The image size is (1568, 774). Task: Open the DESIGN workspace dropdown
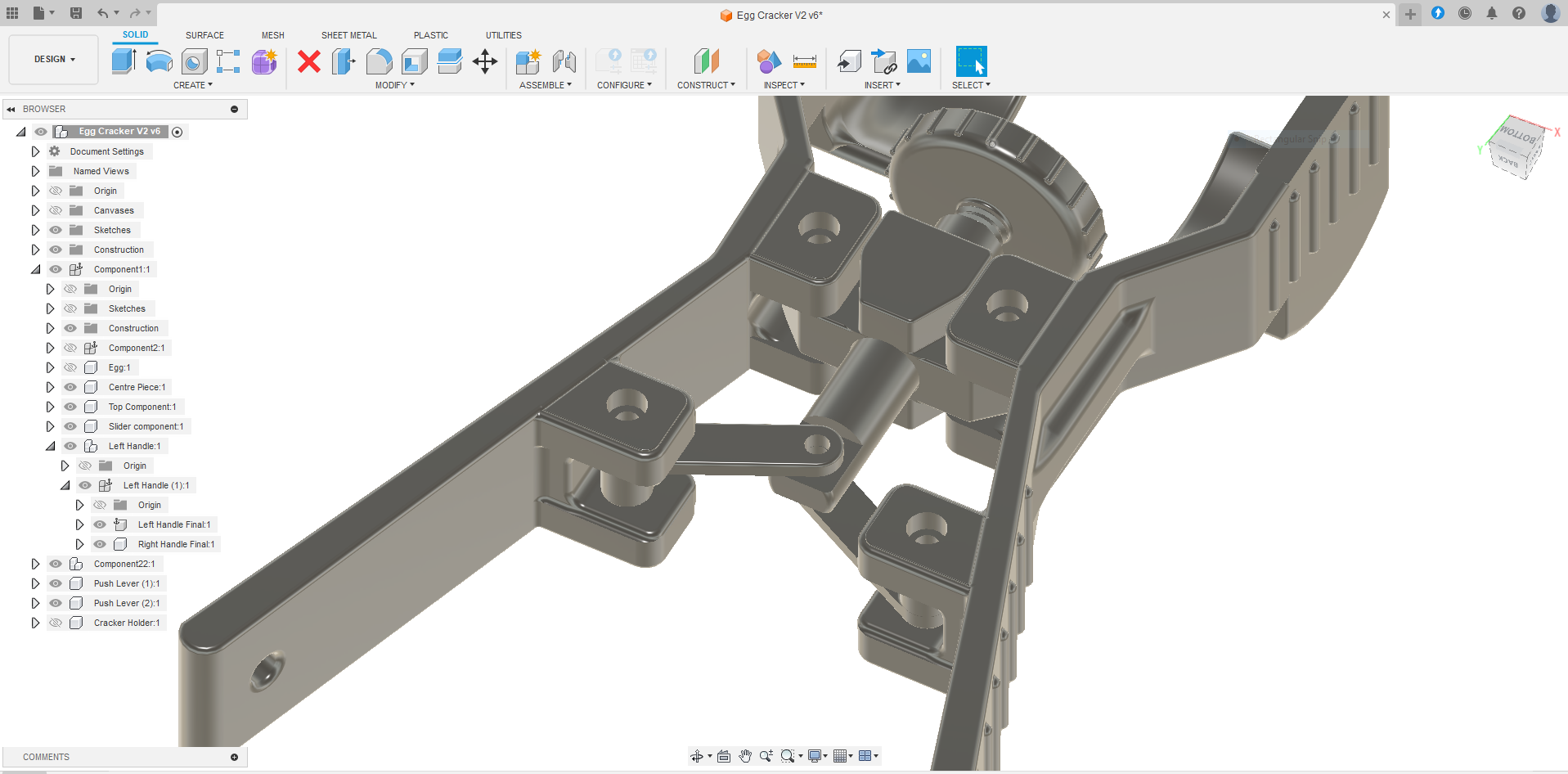tap(54, 59)
